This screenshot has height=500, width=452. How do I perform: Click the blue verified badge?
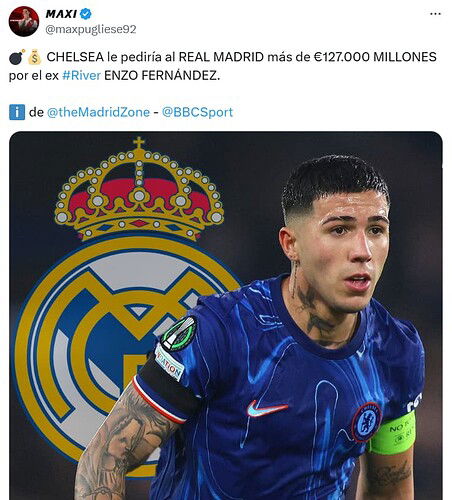point(86,14)
